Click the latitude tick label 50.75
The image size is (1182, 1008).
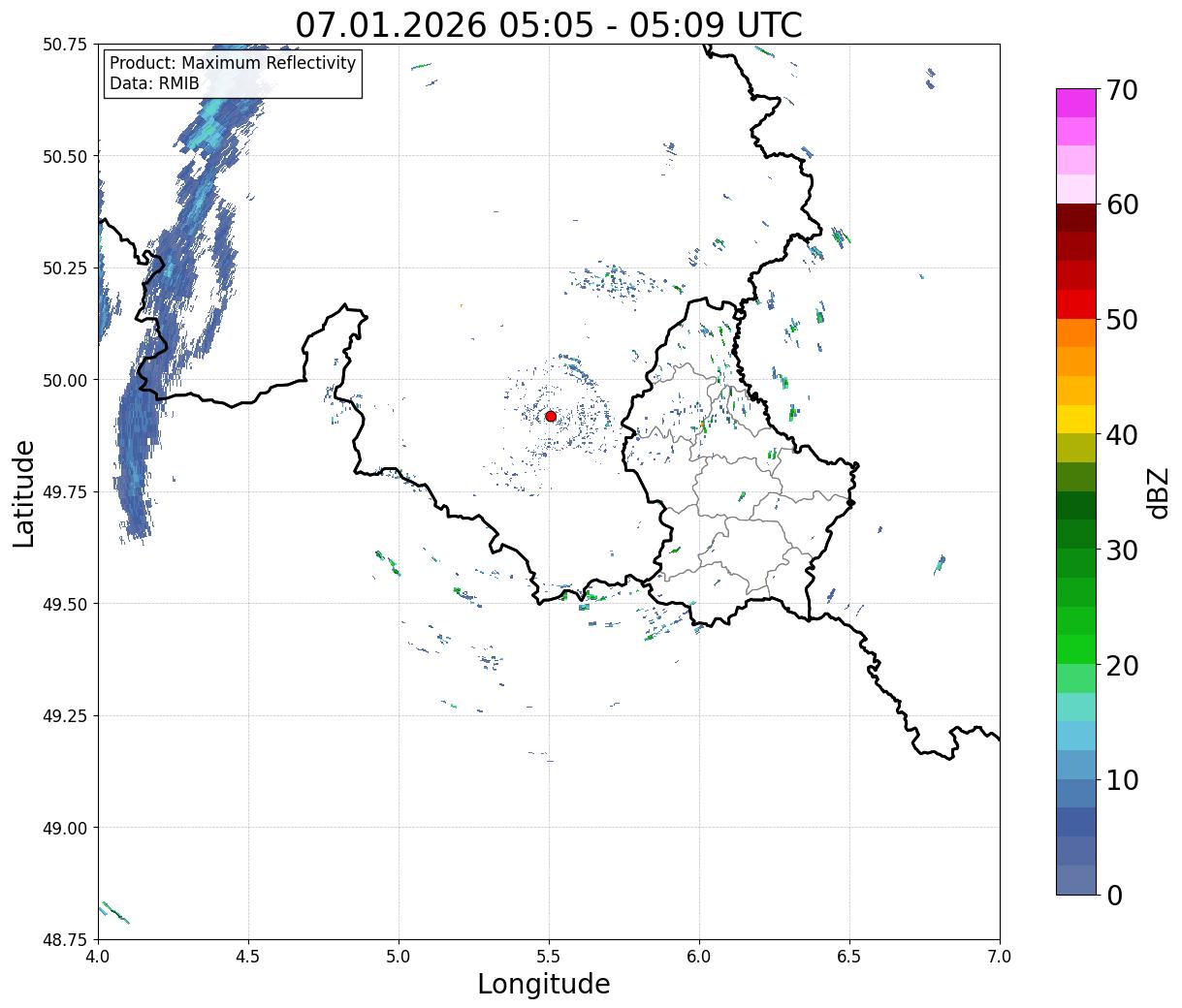click(x=65, y=45)
